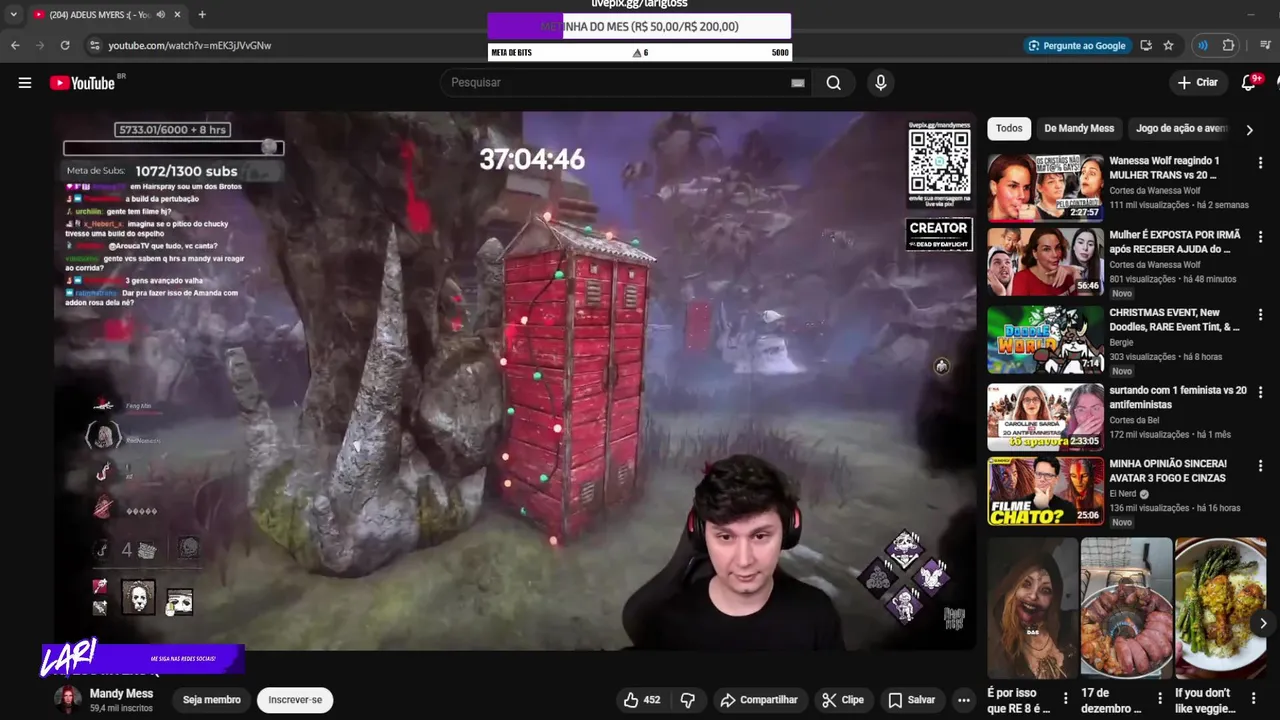This screenshot has height=720, width=1280.
Task: Click the Criar button
Action: [1197, 83]
